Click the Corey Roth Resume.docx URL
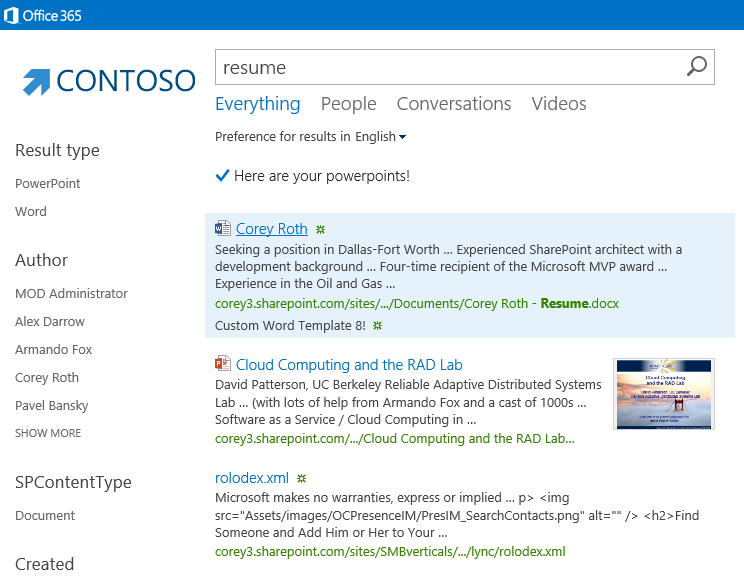Screen dimensions: 744x580 pos(417,304)
